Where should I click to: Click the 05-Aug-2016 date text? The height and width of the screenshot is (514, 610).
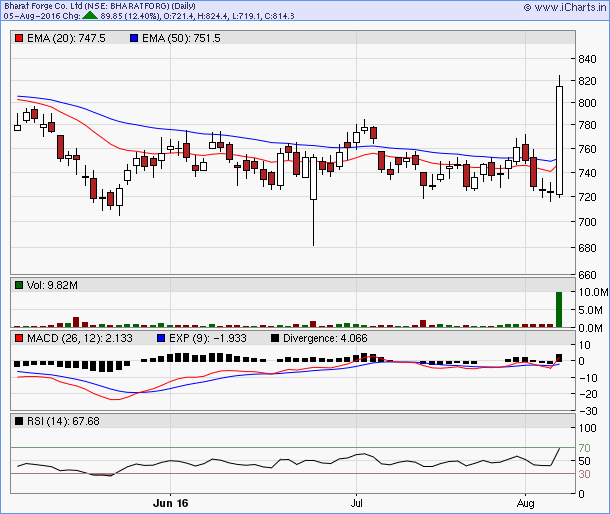(x=33, y=16)
